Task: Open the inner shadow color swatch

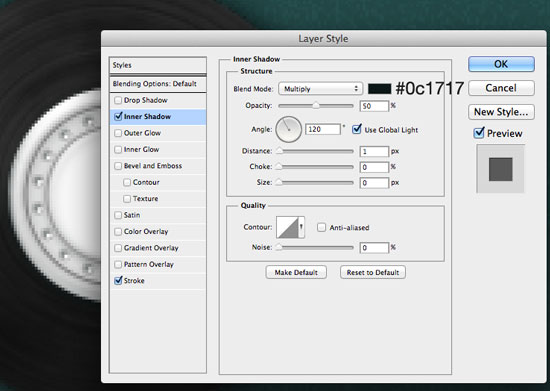Action: pos(379,89)
